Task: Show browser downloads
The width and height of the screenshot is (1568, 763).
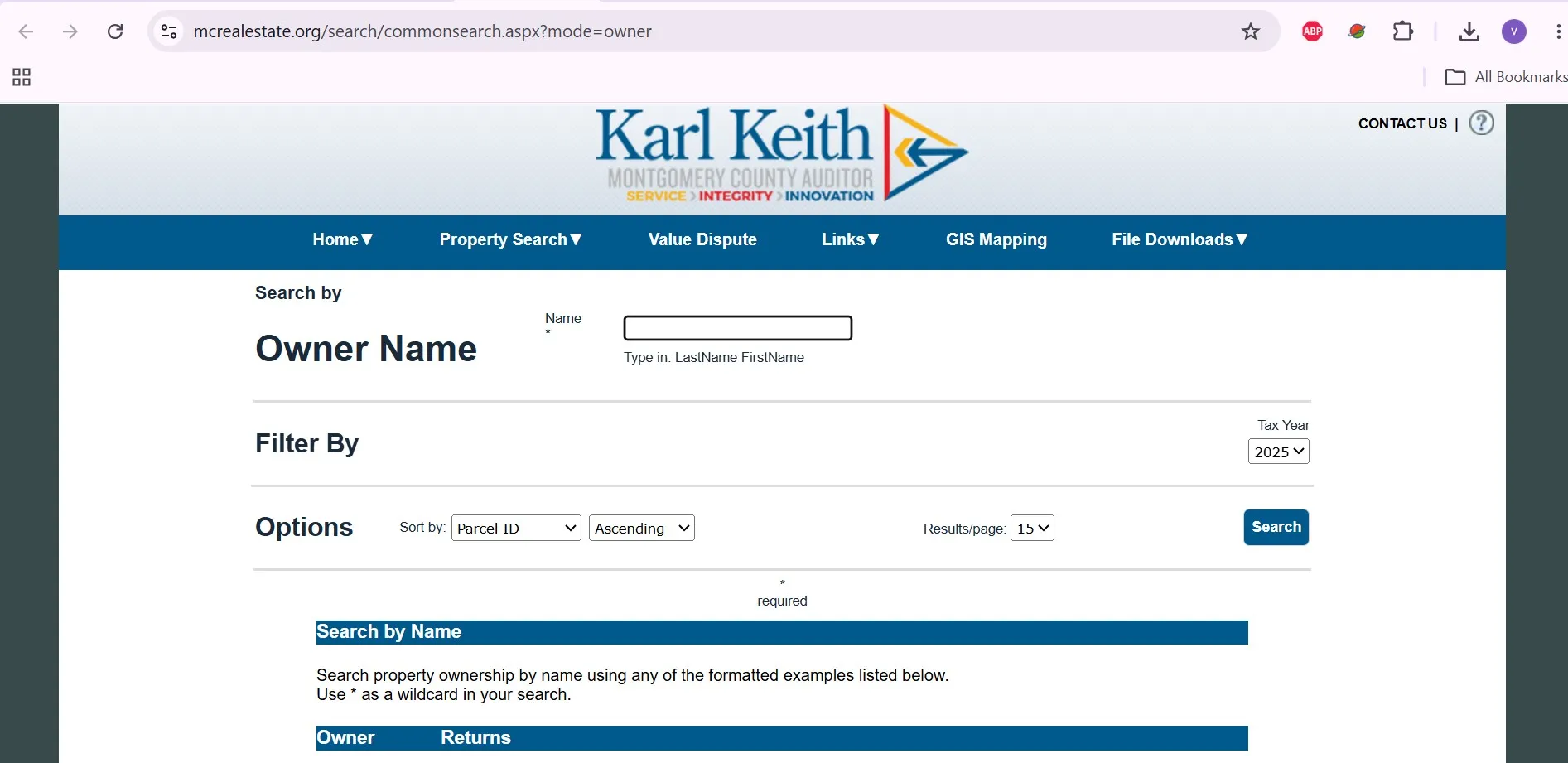Action: tap(1469, 31)
